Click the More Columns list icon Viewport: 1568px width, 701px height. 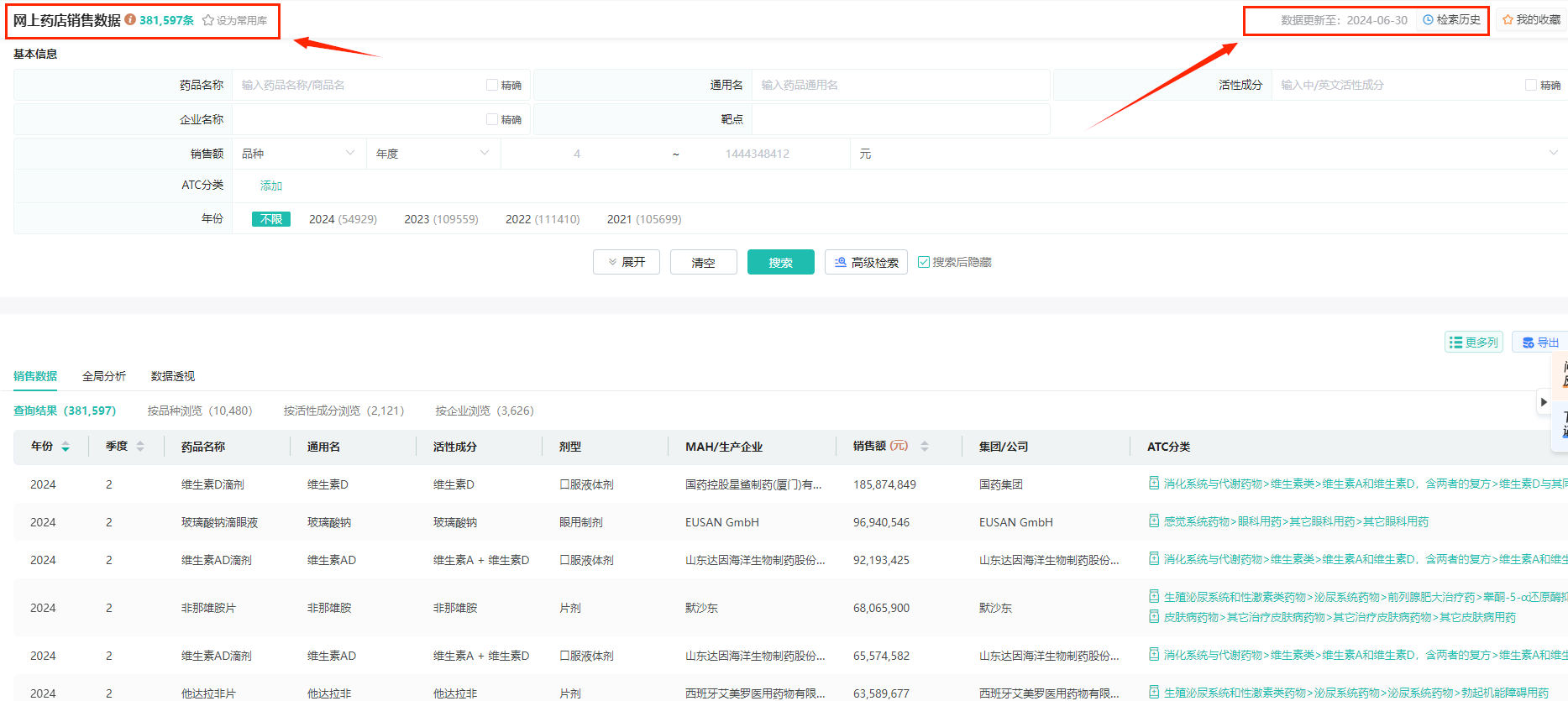click(x=1455, y=343)
